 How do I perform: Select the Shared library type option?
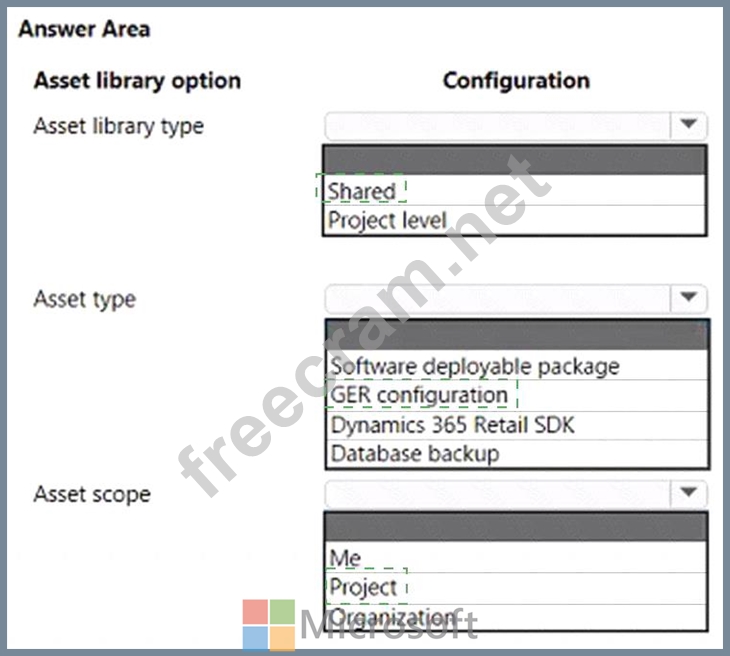point(362,190)
